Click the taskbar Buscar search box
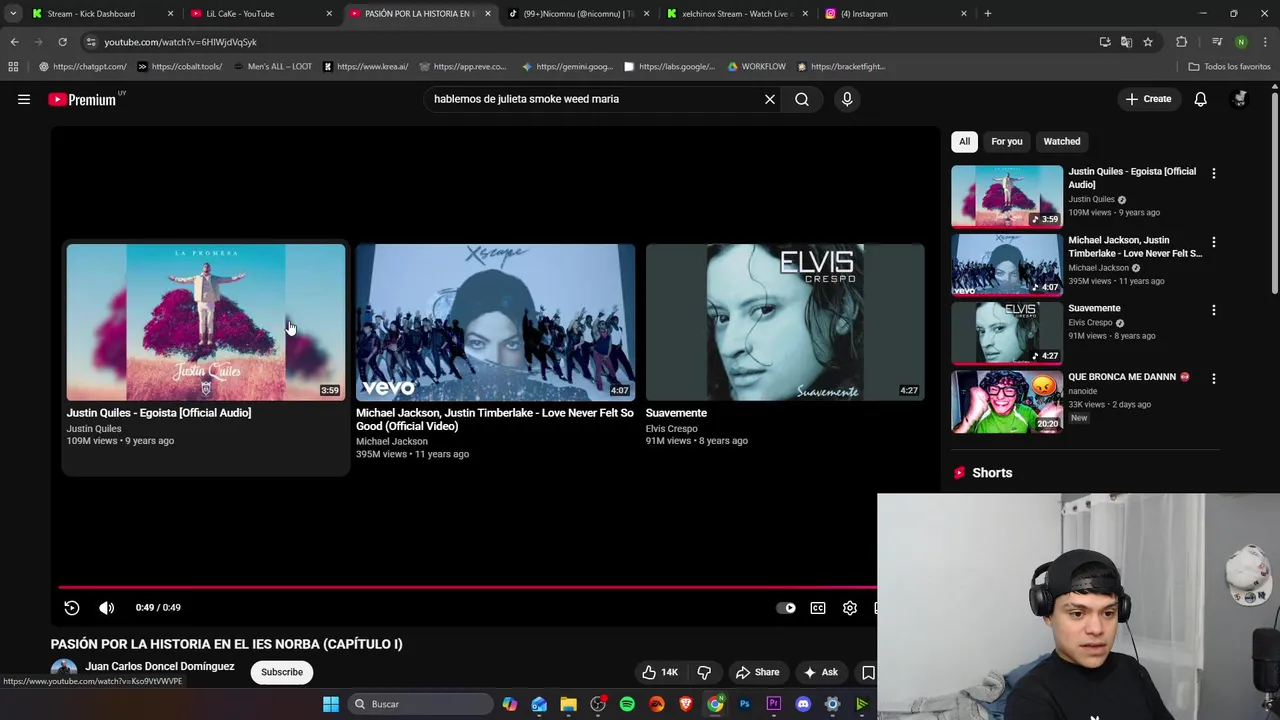This screenshot has width=1280, height=720. [x=420, y=704]
